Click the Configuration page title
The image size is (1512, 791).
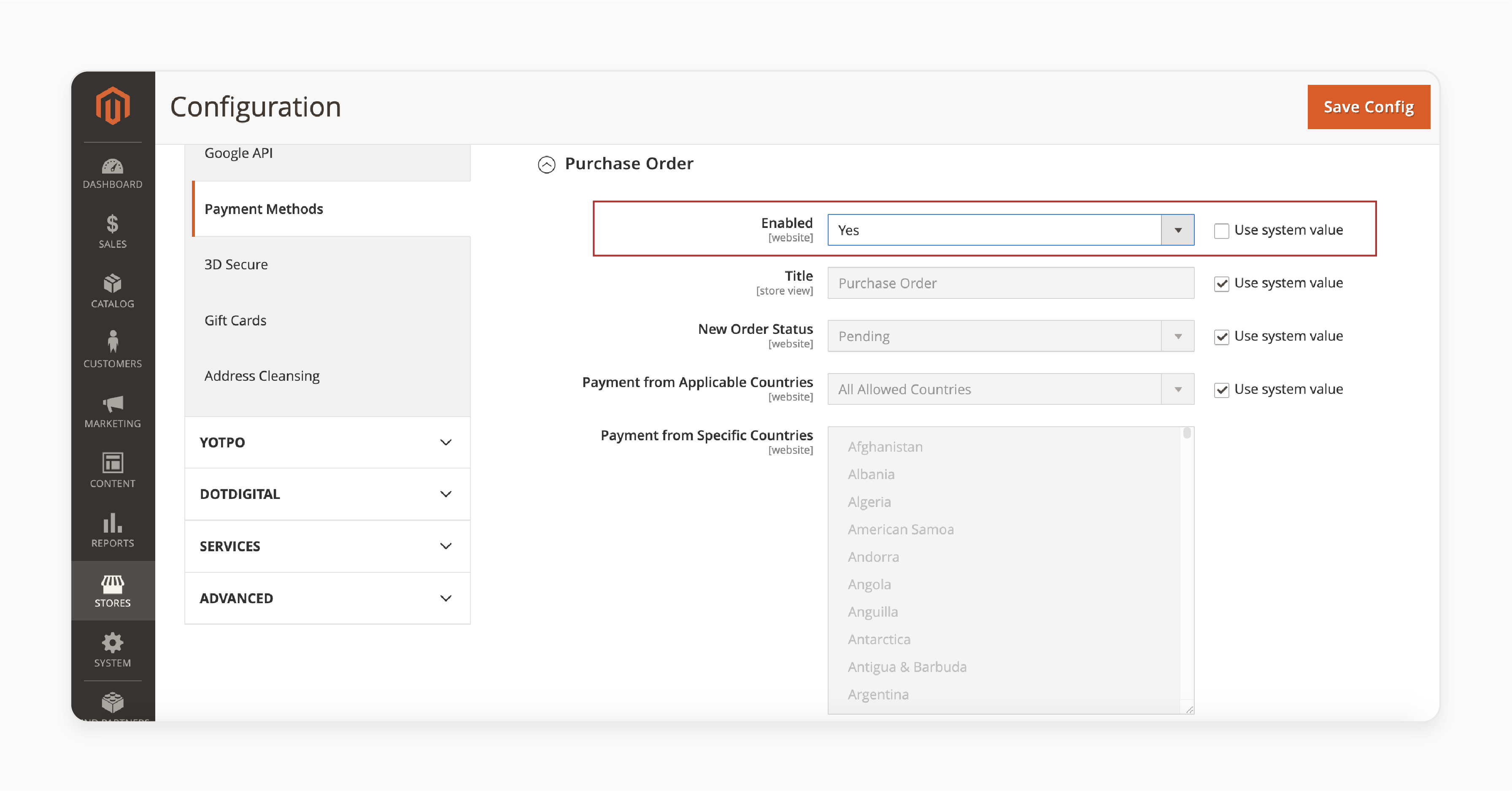pos(255,107)
